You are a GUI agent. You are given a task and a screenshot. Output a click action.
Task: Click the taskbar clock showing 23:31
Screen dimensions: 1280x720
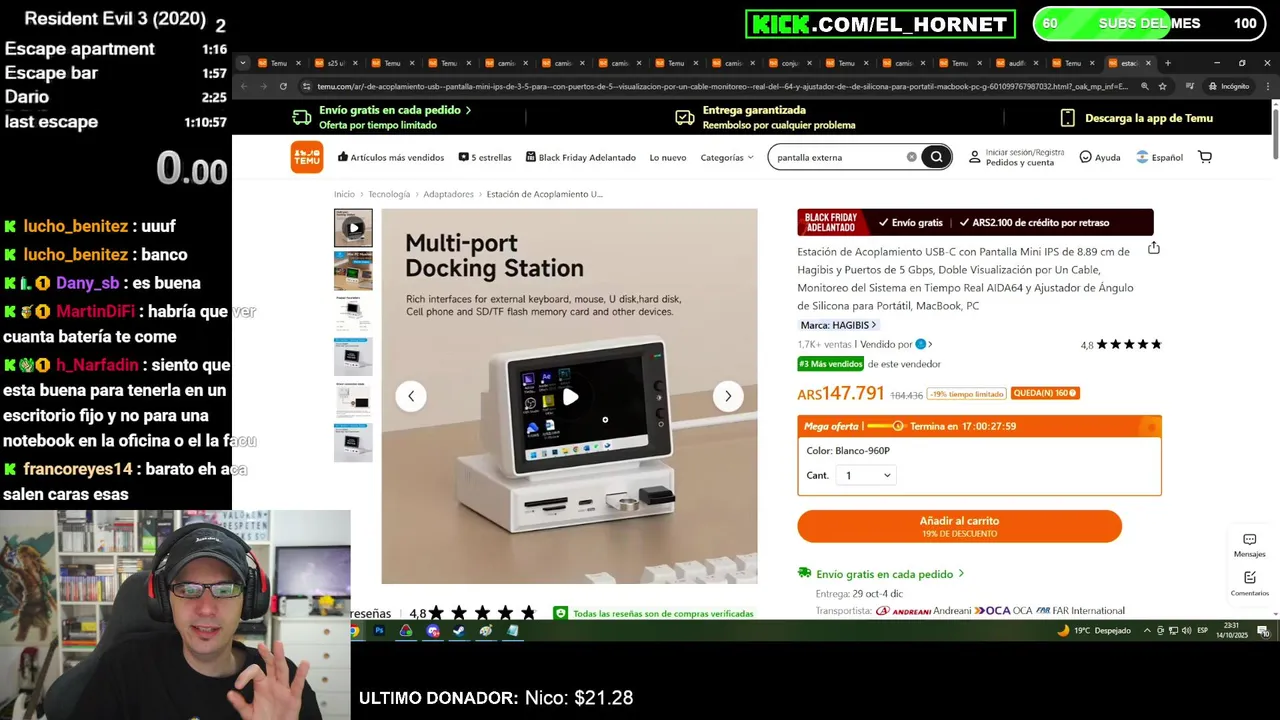point(1230,631)
